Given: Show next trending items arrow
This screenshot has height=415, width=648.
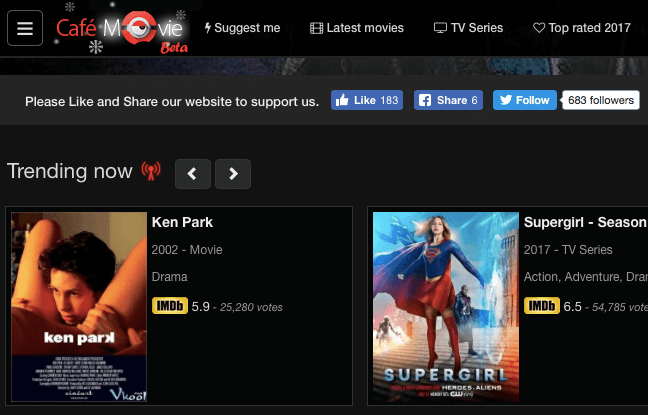Looking at the screenshot, I should 233,174.
